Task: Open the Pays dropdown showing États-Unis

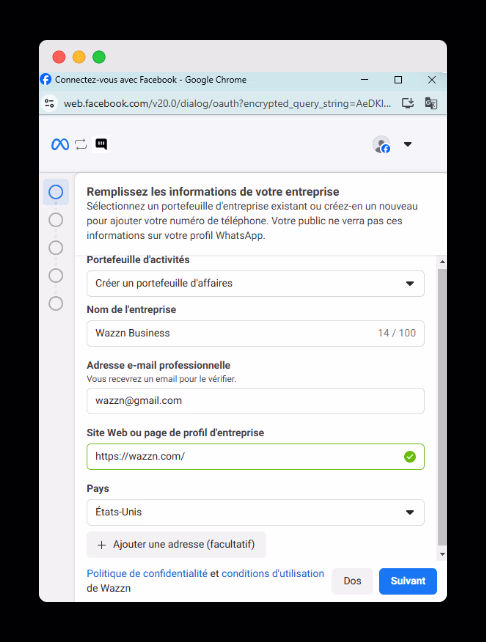Action: tap(255, 512)
